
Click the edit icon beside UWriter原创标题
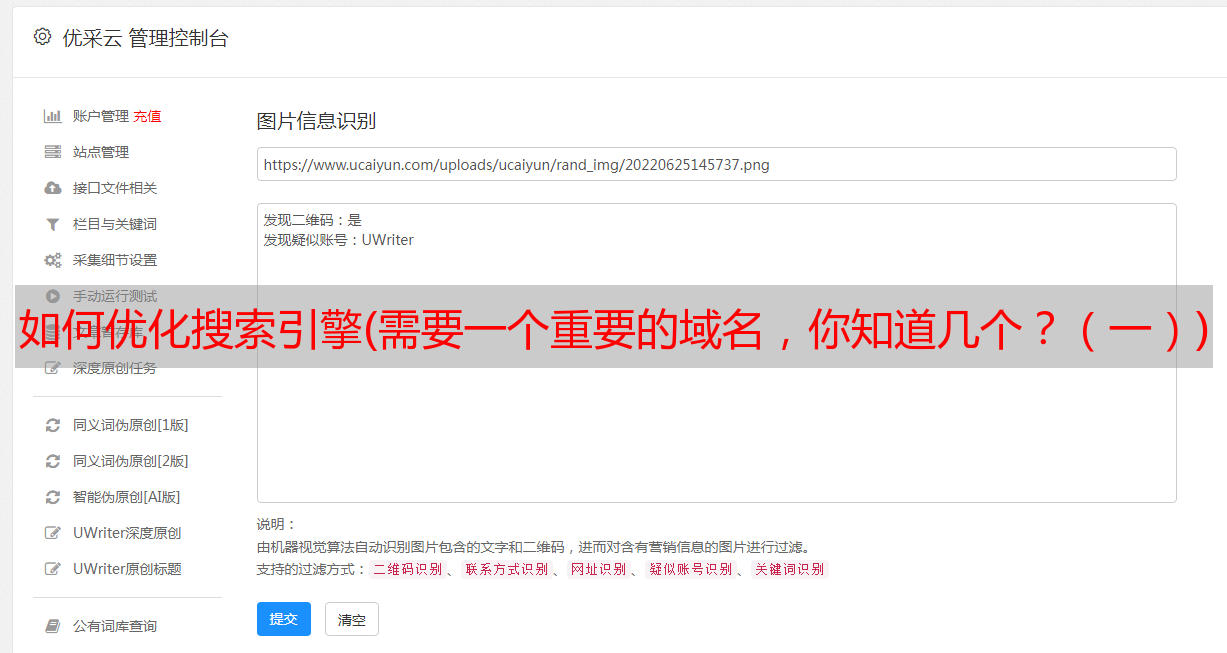tap(53, 569)
